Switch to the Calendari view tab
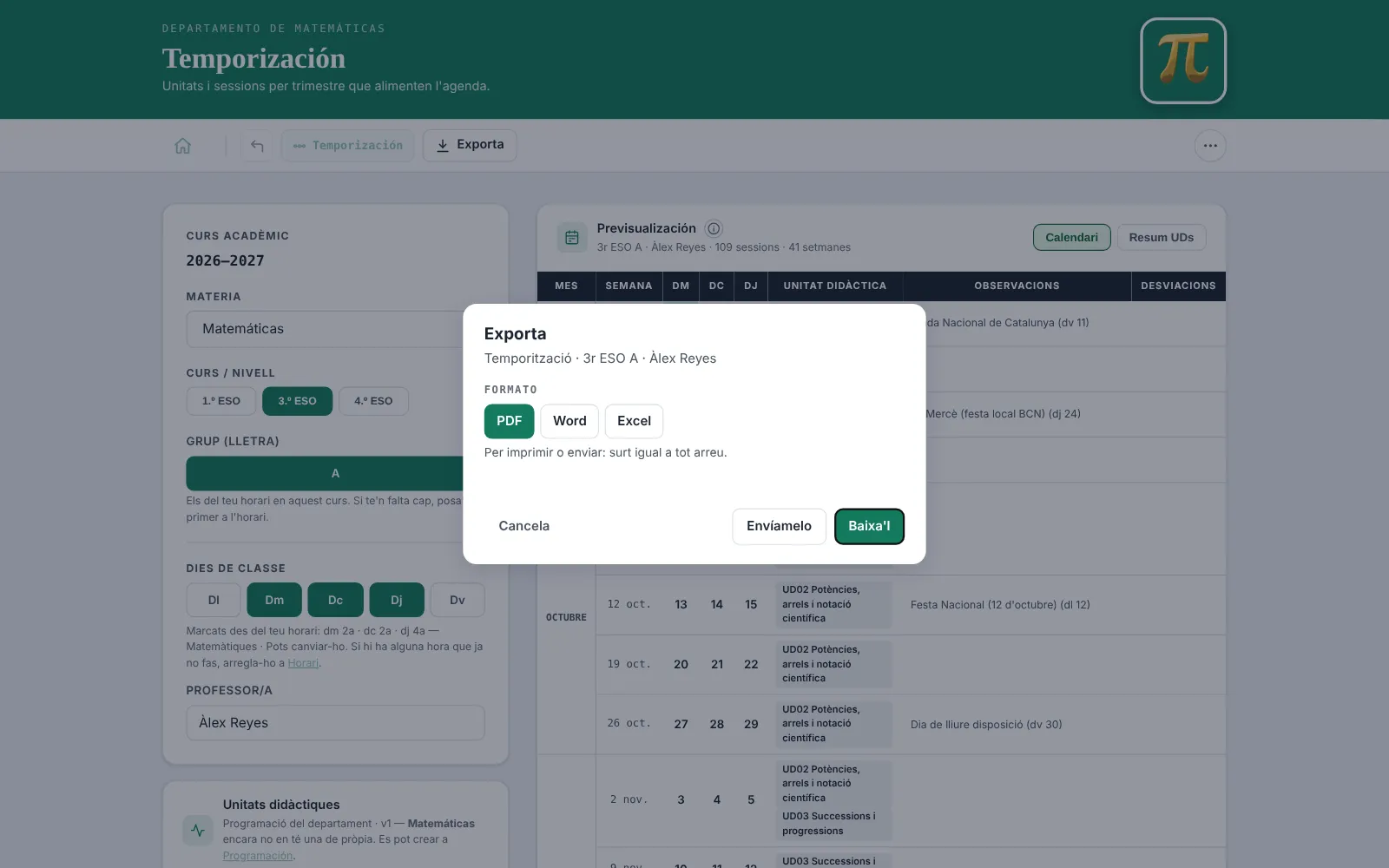 [x=1071, y=237]
